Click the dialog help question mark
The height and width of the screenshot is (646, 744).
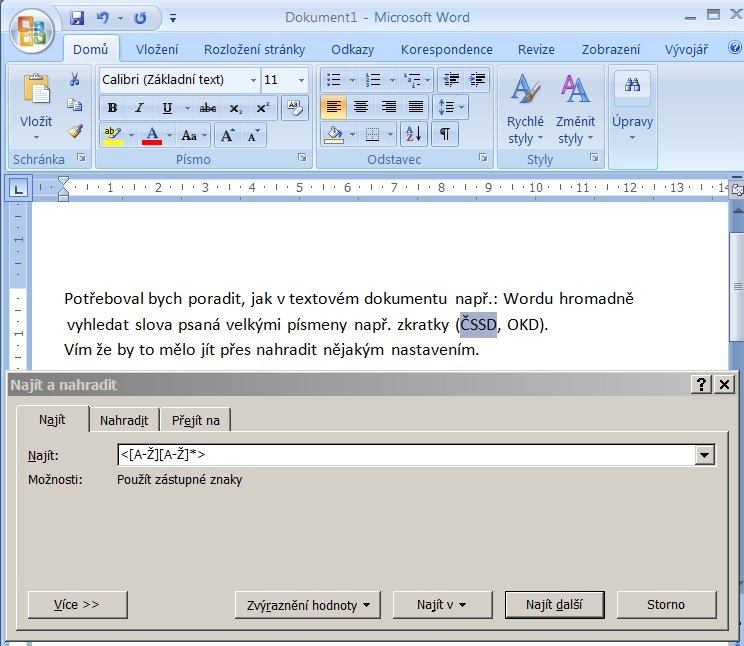click(701, 384)
